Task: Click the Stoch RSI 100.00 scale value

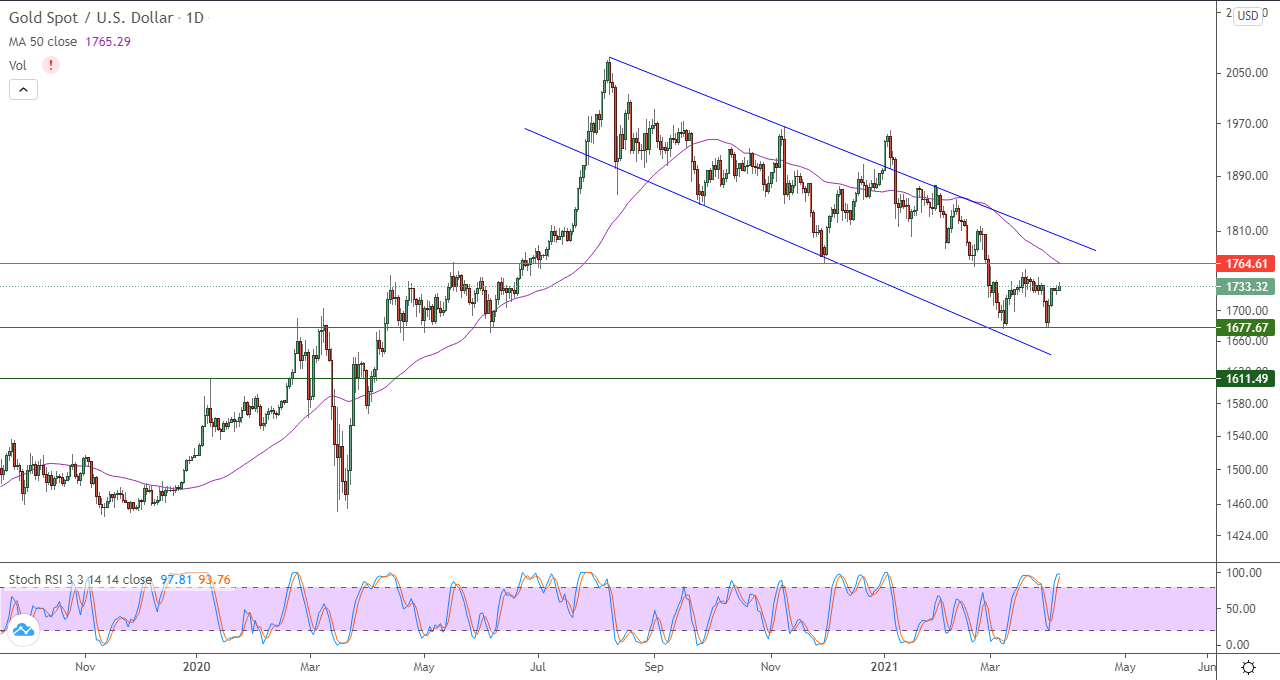Action: click(x=1245, y=573)
